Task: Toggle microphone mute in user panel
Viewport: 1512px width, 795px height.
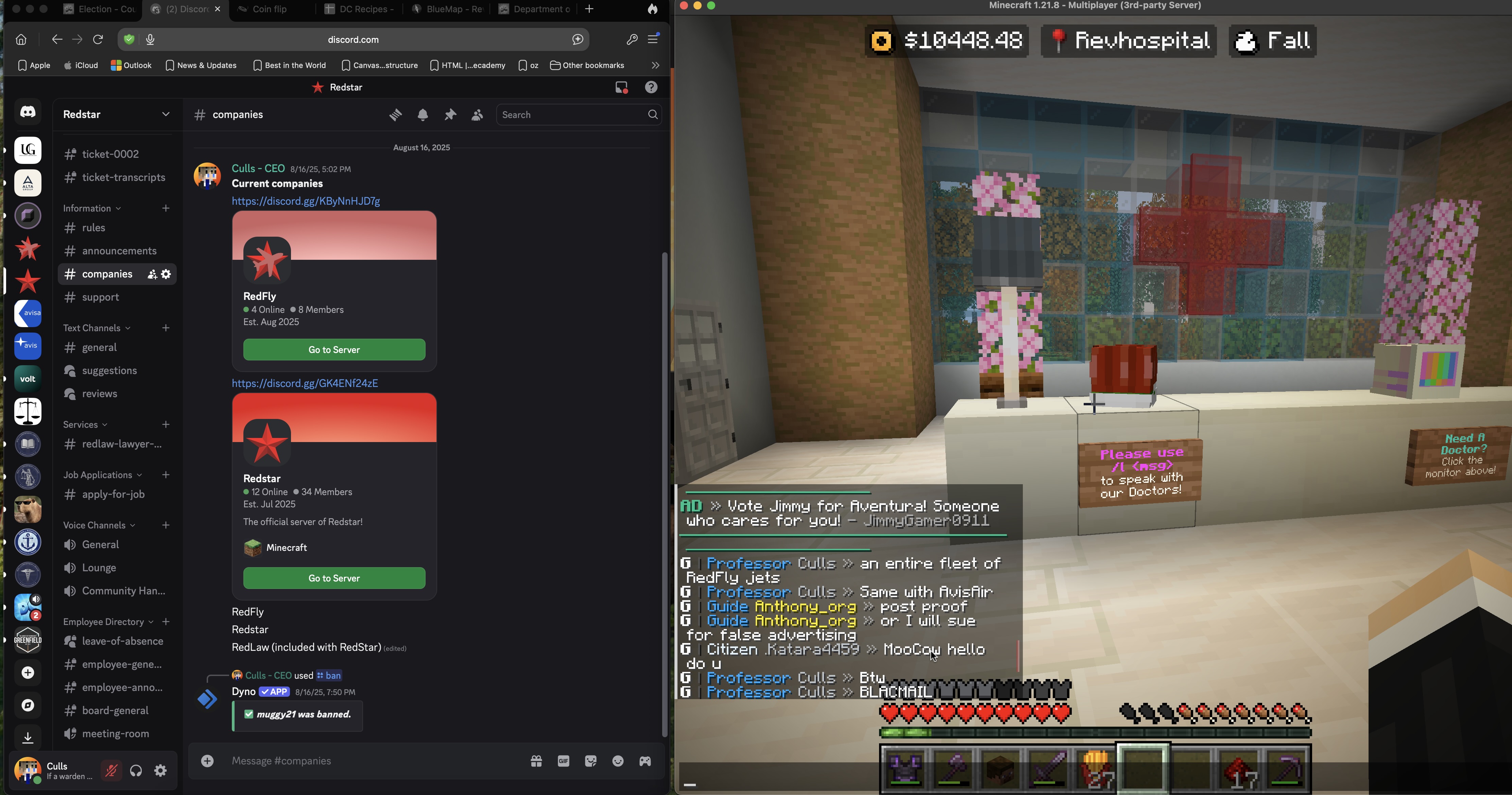Action: point(111,770)
